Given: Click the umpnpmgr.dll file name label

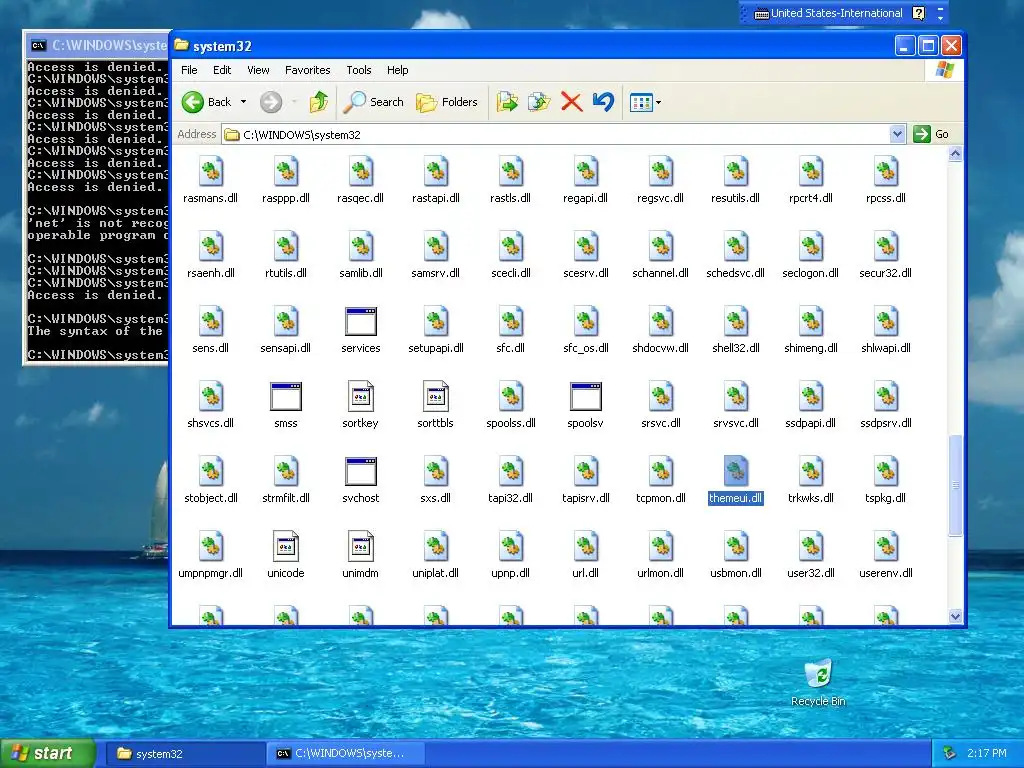Looking at the screenshot, I should click(210, 573).
